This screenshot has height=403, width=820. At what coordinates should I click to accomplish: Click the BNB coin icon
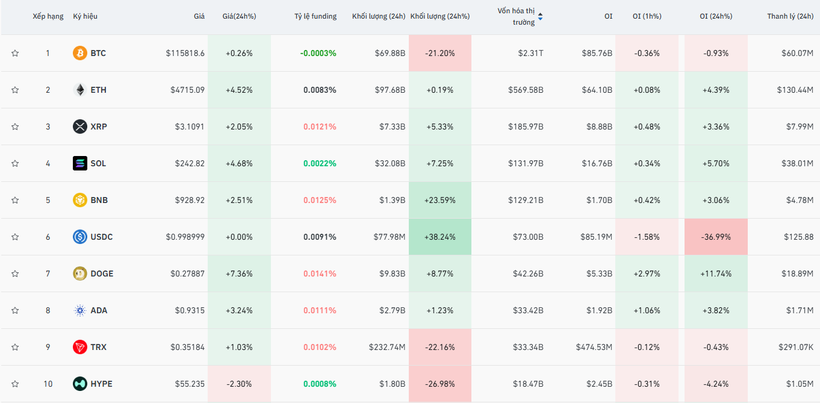click(x=80, y=200)
